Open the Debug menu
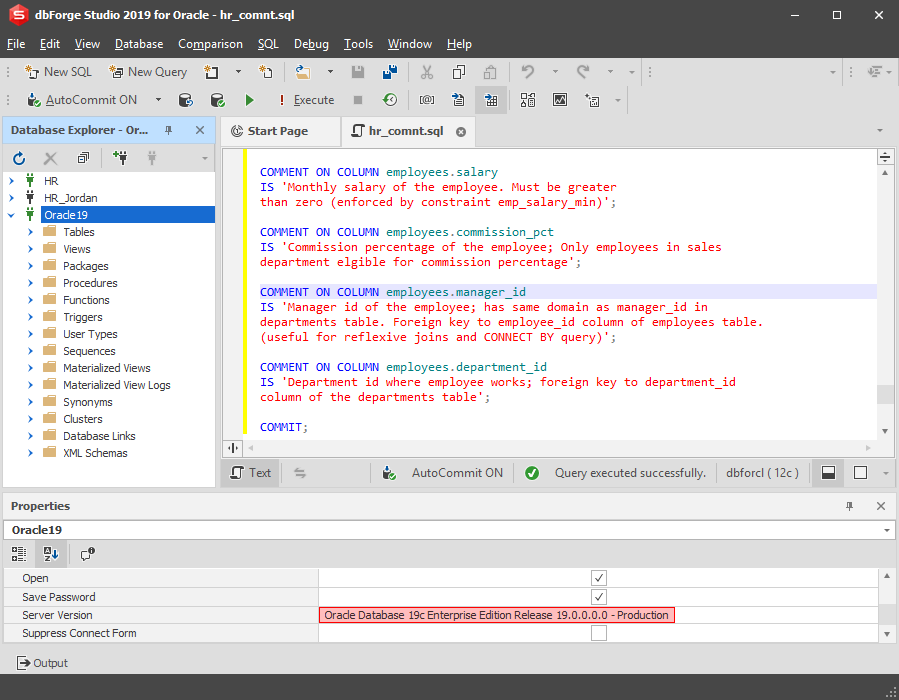This screenshot has height=700, width=899. [x=311, y=44]
